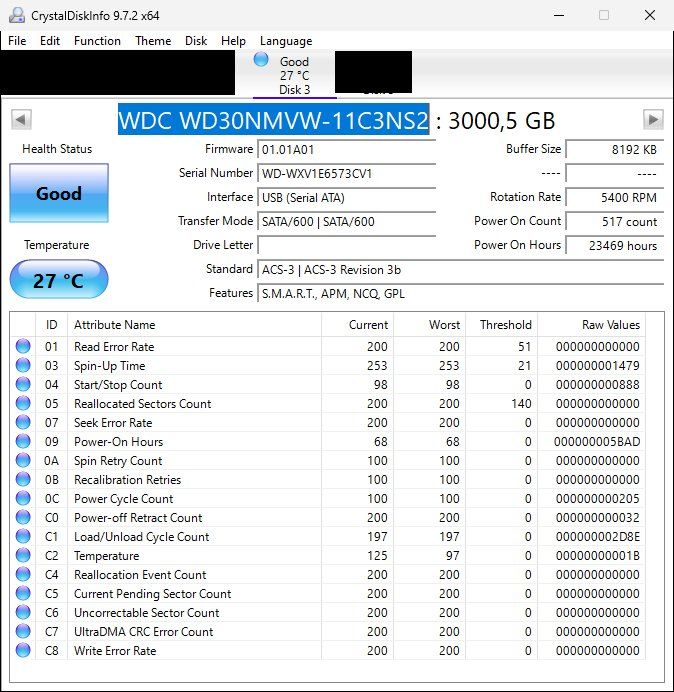The width and height of the screenshot is (674, 692).
Task: Click the Interface field USB (Serial ATA)
Action: pyautogui.click(x=346, y=197)
